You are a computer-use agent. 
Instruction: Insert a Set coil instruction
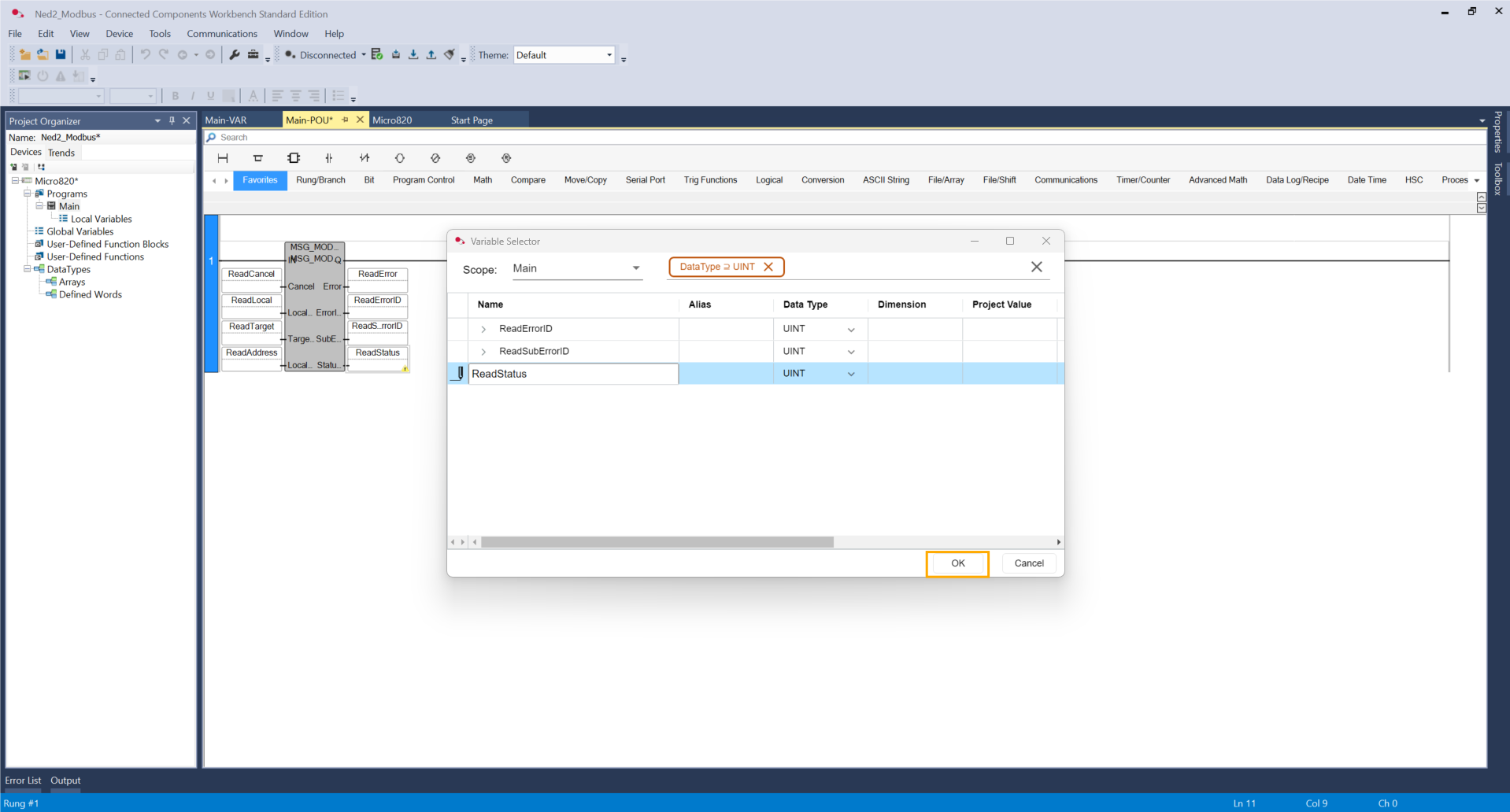point(471,158)
